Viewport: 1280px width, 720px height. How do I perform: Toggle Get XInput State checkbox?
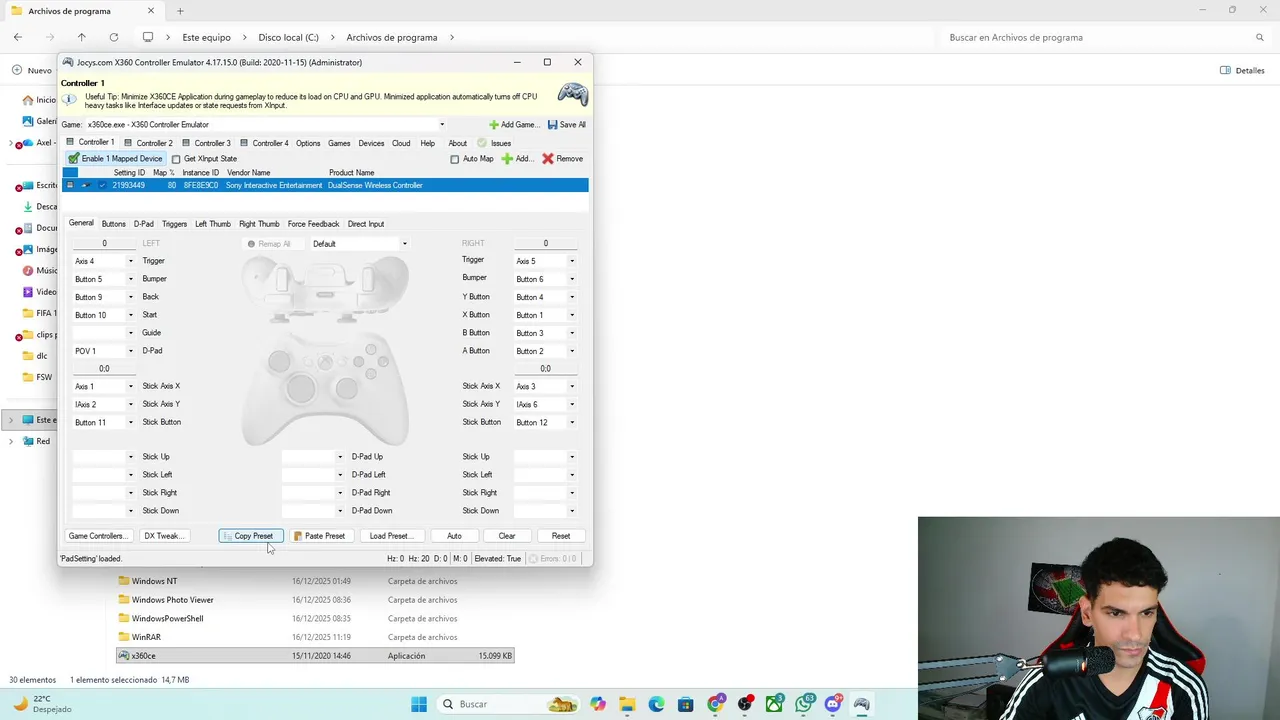point(176,159)
